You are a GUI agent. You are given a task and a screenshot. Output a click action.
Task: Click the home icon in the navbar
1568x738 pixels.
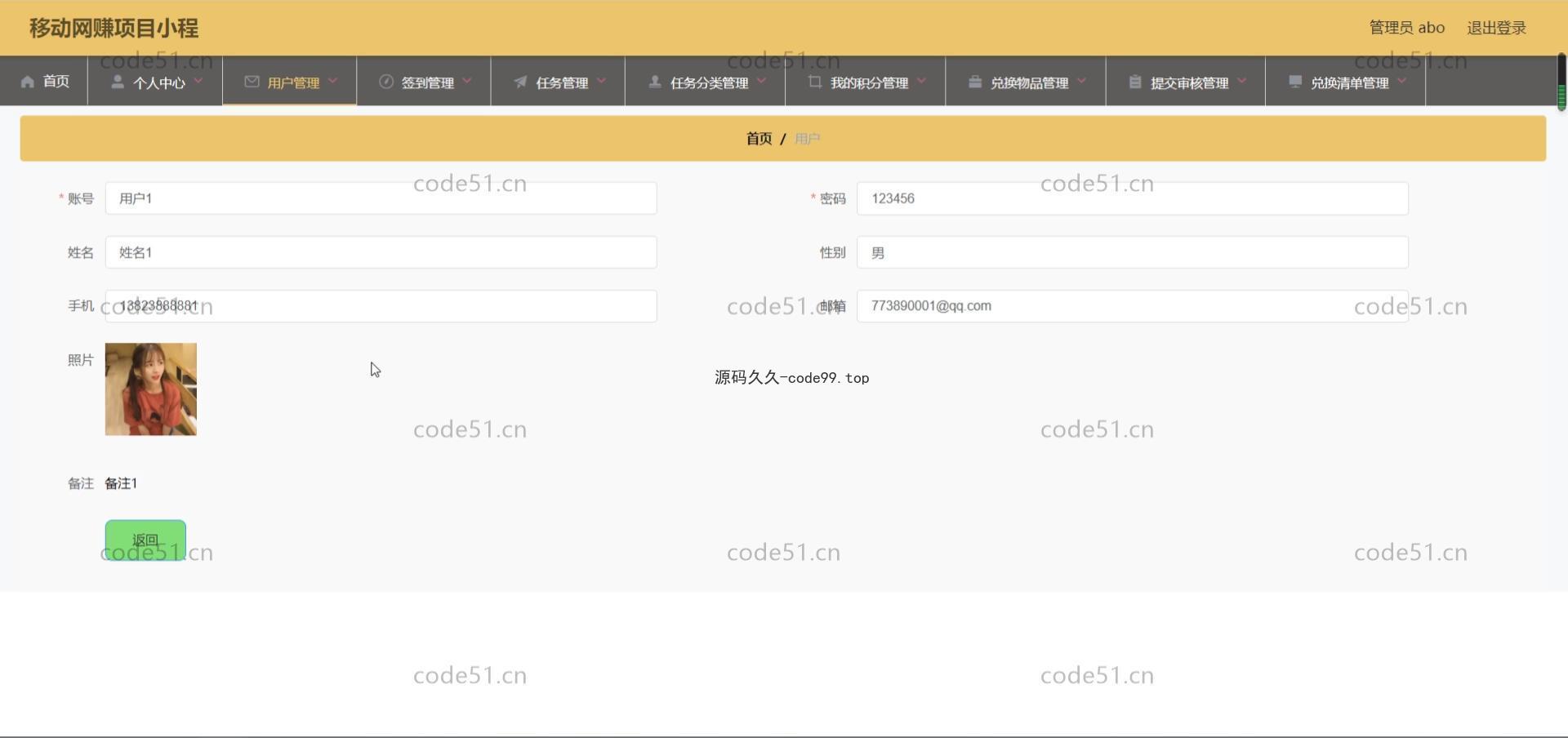(28, 82)
